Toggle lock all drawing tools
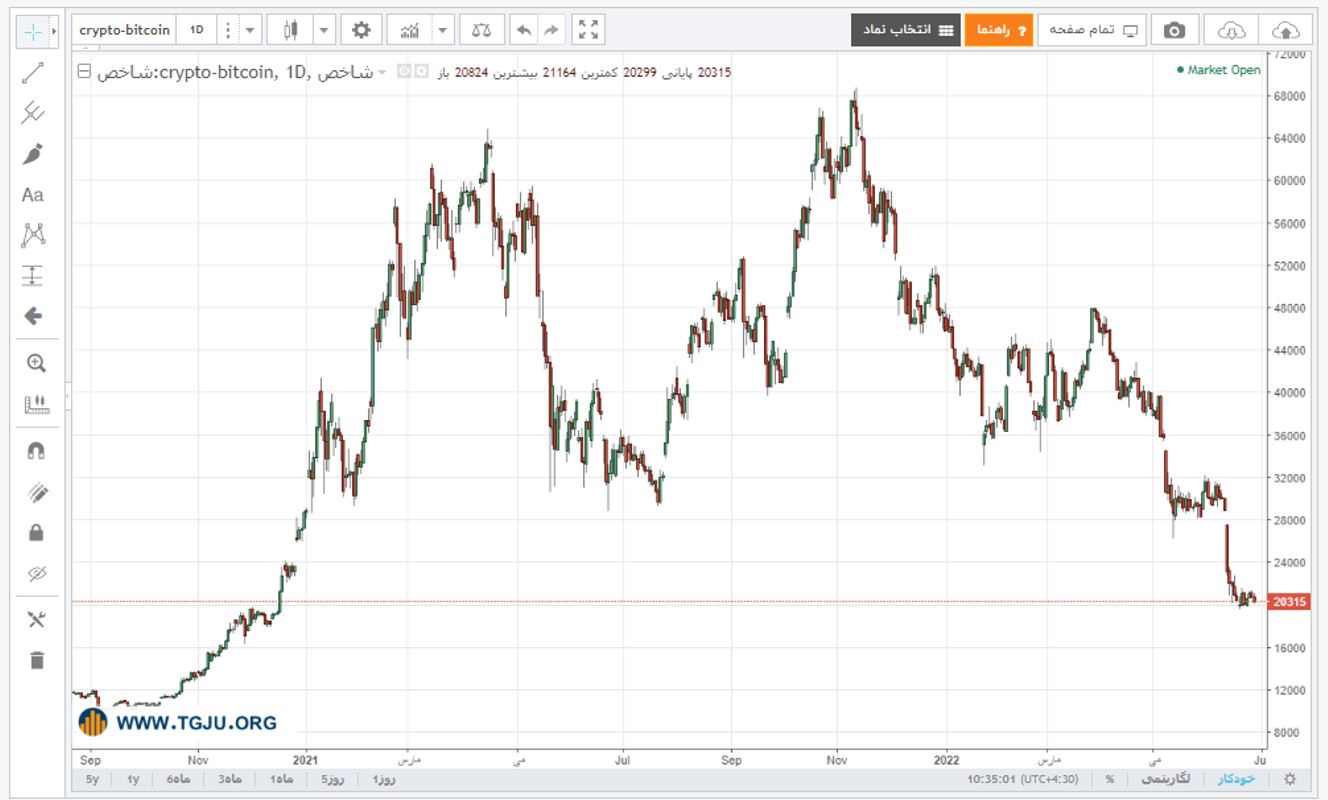The height and width of the screenshot is (800, 1328). (36, 532)
